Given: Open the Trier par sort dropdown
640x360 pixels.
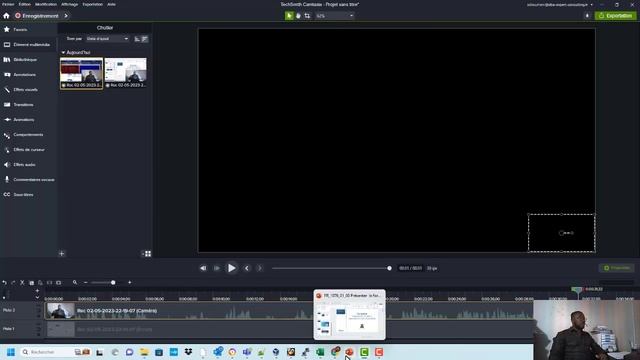Looking at the screenshot, I should 107,39.
